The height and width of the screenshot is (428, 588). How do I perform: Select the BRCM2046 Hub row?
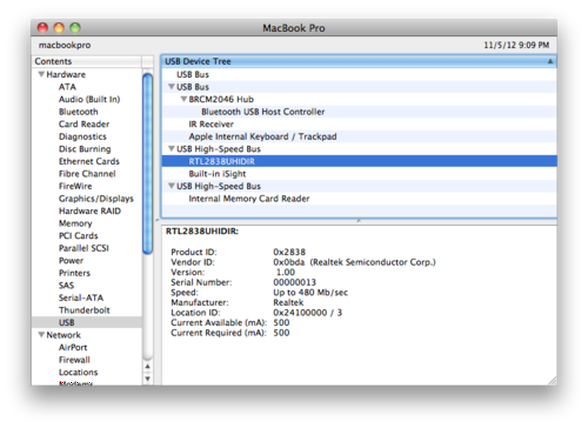(359, 99)
